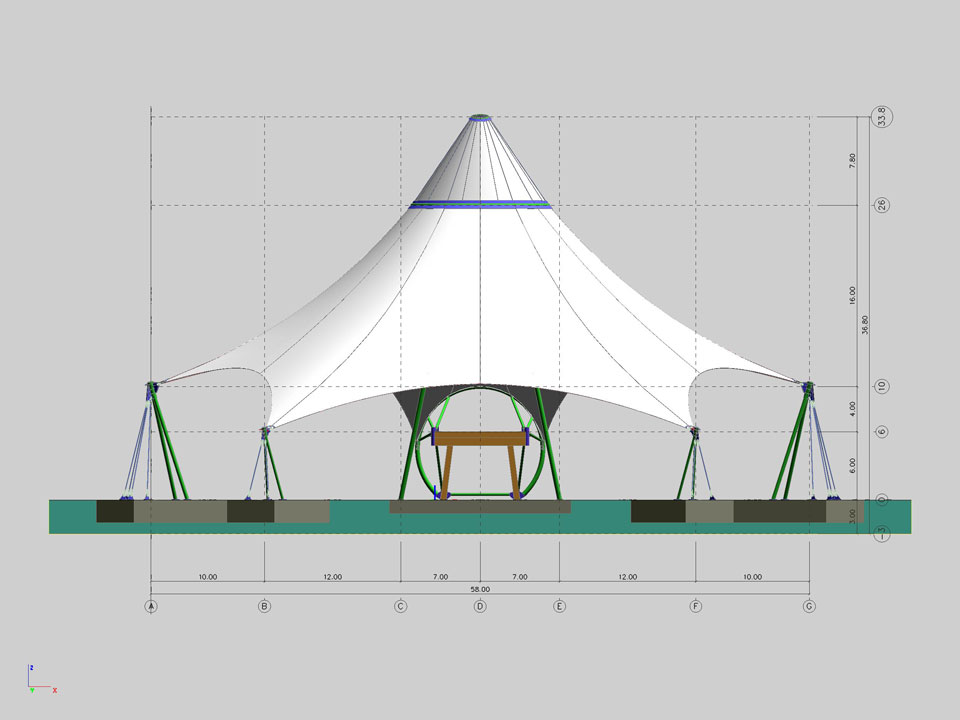The image size is (960, 720).
Task: Click level marker 33.8 bubble
Action: coord(882,118)
